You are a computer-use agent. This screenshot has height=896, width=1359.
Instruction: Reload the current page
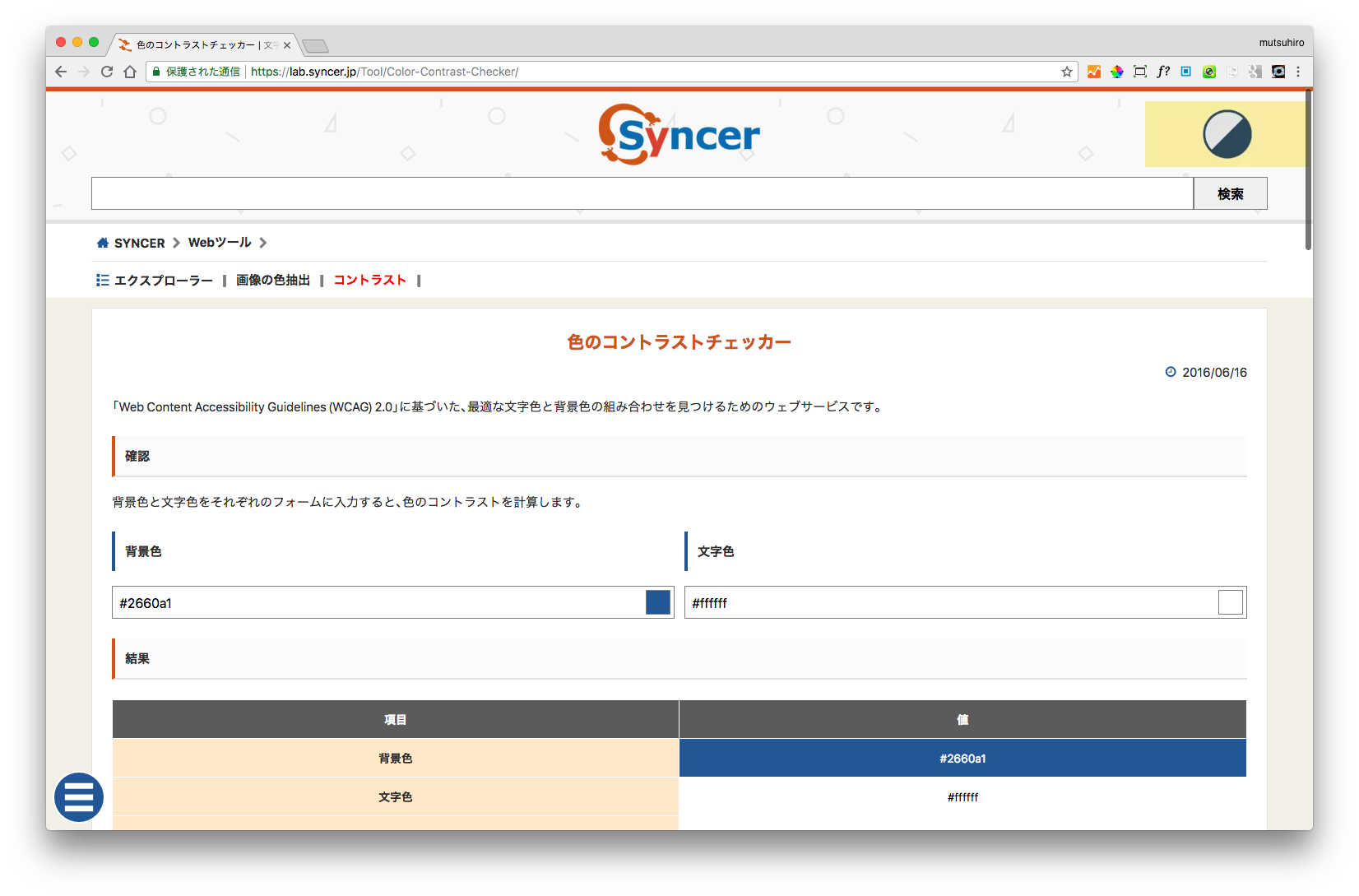107,72
